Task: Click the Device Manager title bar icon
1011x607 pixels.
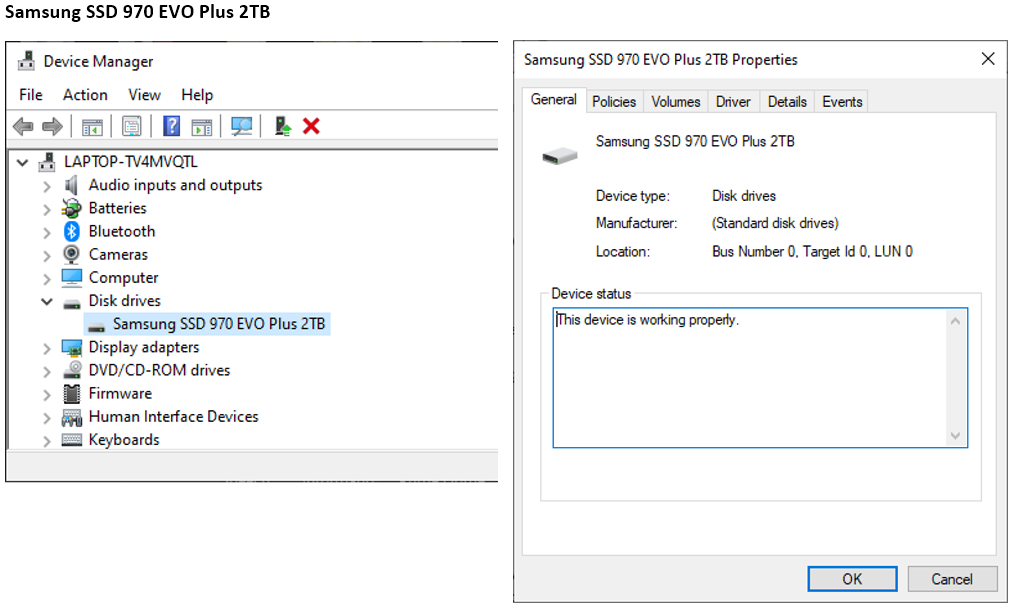Action: tap(26, 61)
